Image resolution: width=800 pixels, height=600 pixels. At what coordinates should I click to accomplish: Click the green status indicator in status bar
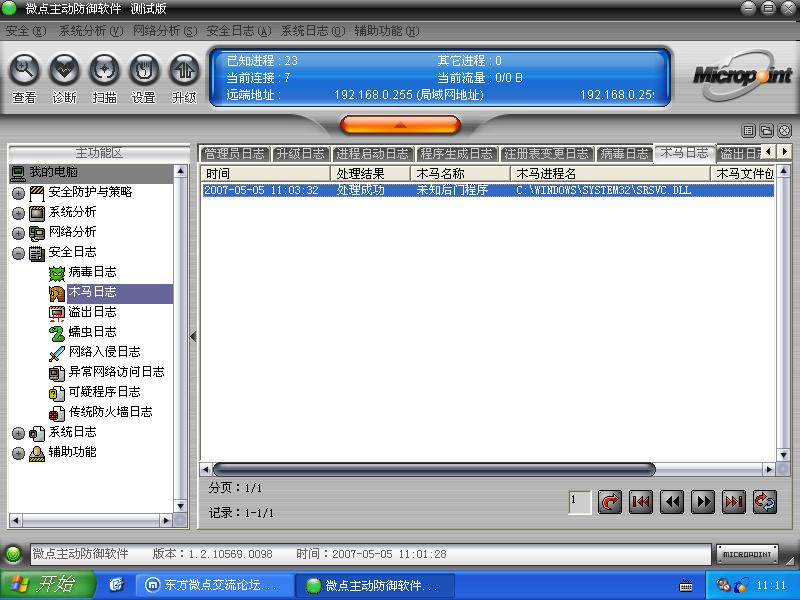click(13, 554)
